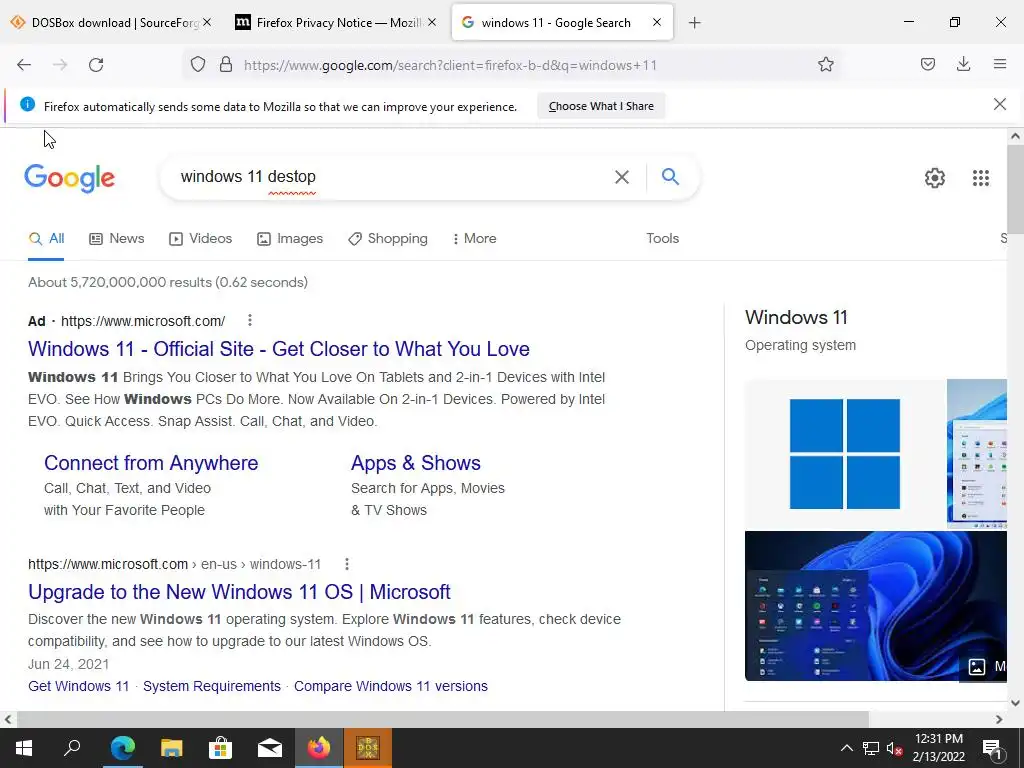This screenshot has width=1024, height=768.
Task: Reload the current page
Action: tap(96, 65)
